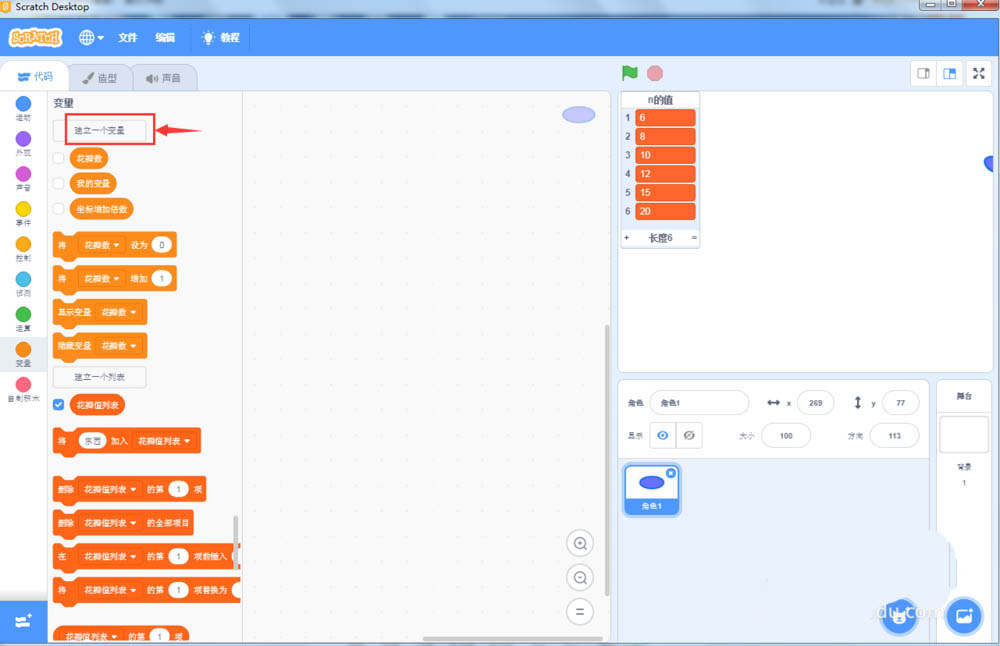Open the 花瓣数 dropdown in the 设为 block

110,245
